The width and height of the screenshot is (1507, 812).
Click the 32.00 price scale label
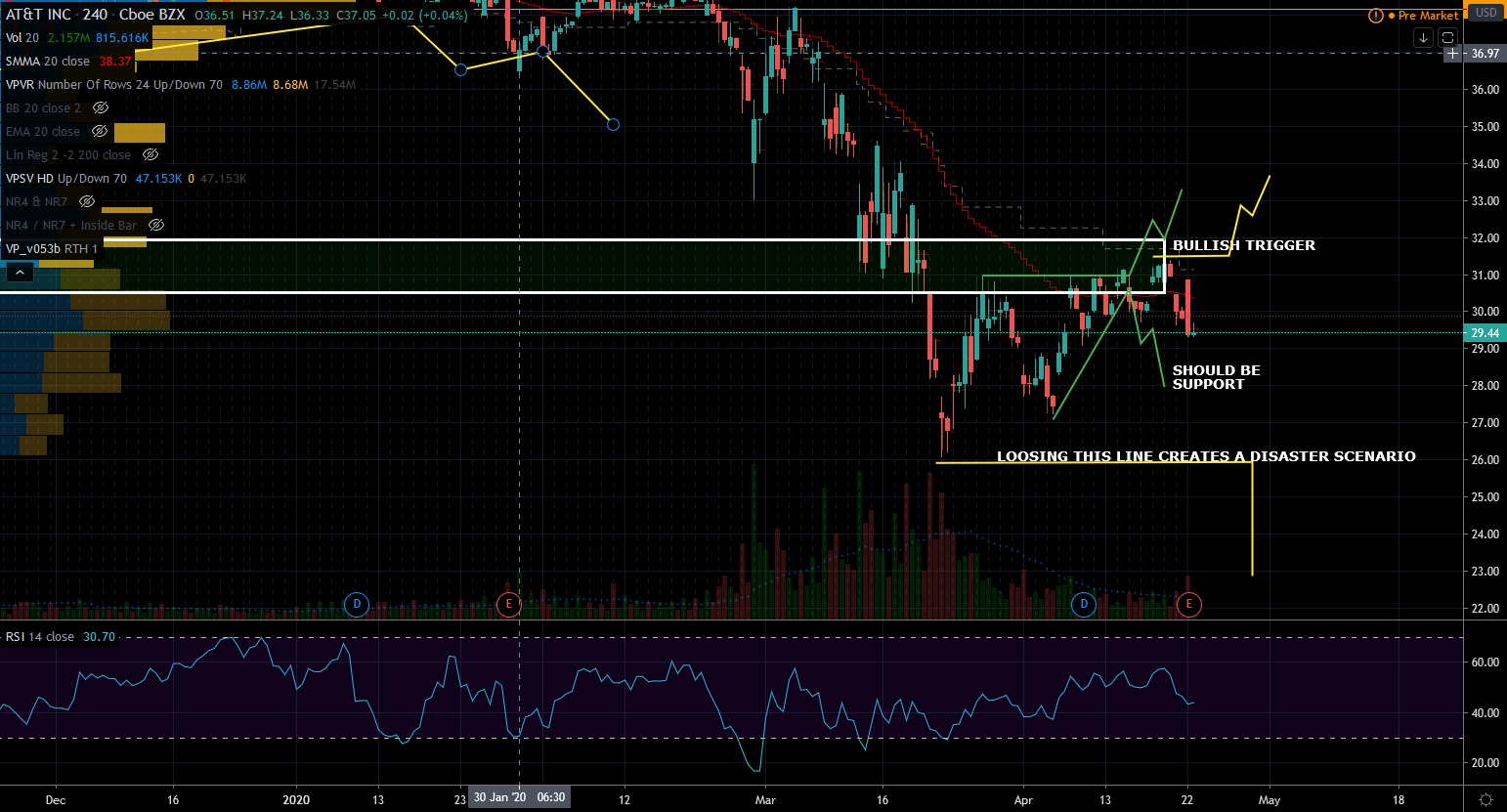pos(1485,238)
